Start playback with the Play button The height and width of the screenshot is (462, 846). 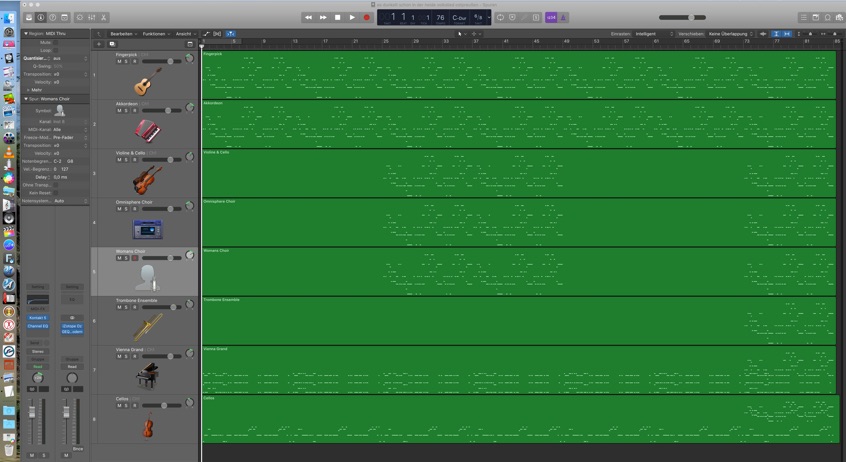(x=352, y=17)
